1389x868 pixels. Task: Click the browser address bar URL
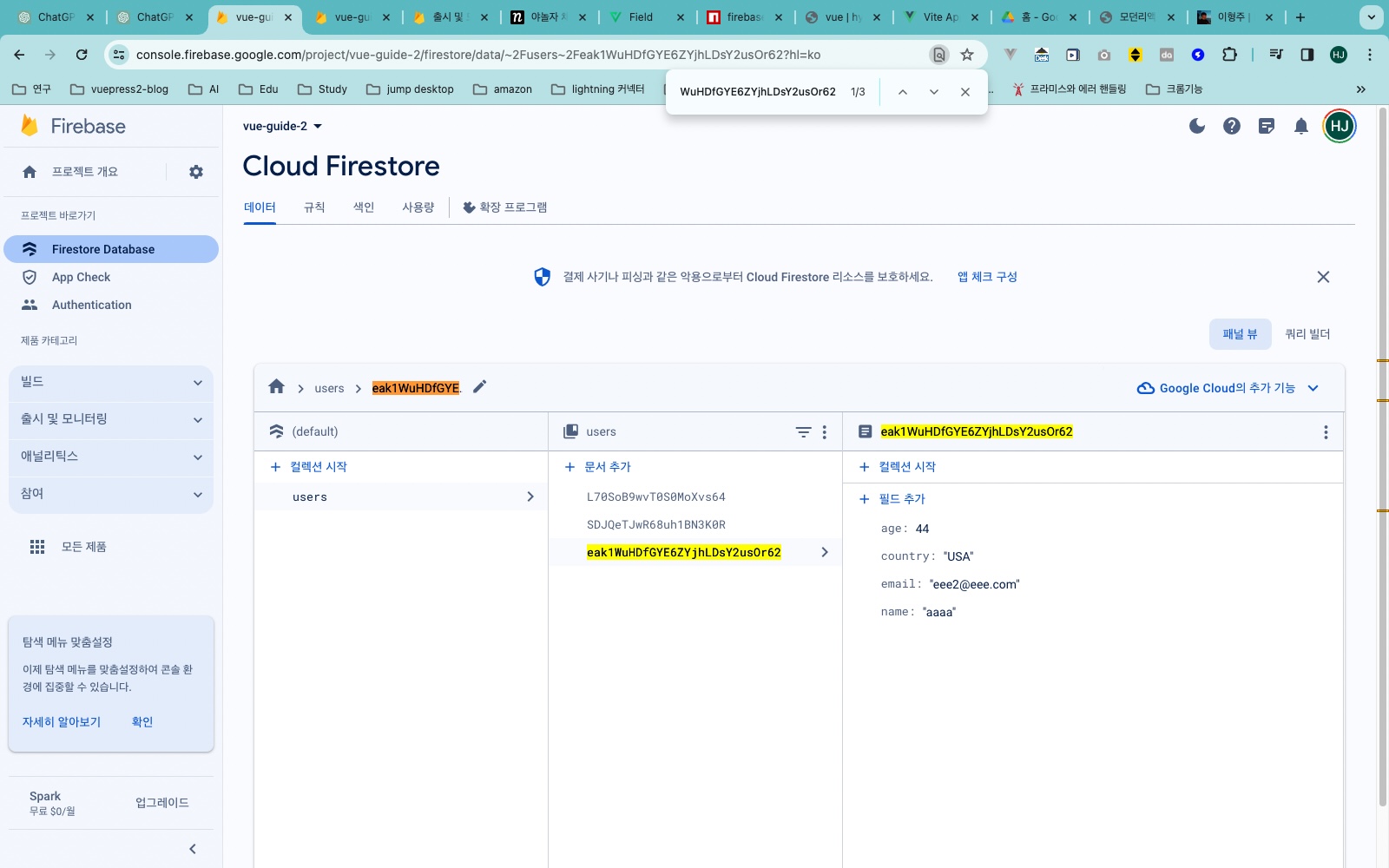click(x=478, y=55)
